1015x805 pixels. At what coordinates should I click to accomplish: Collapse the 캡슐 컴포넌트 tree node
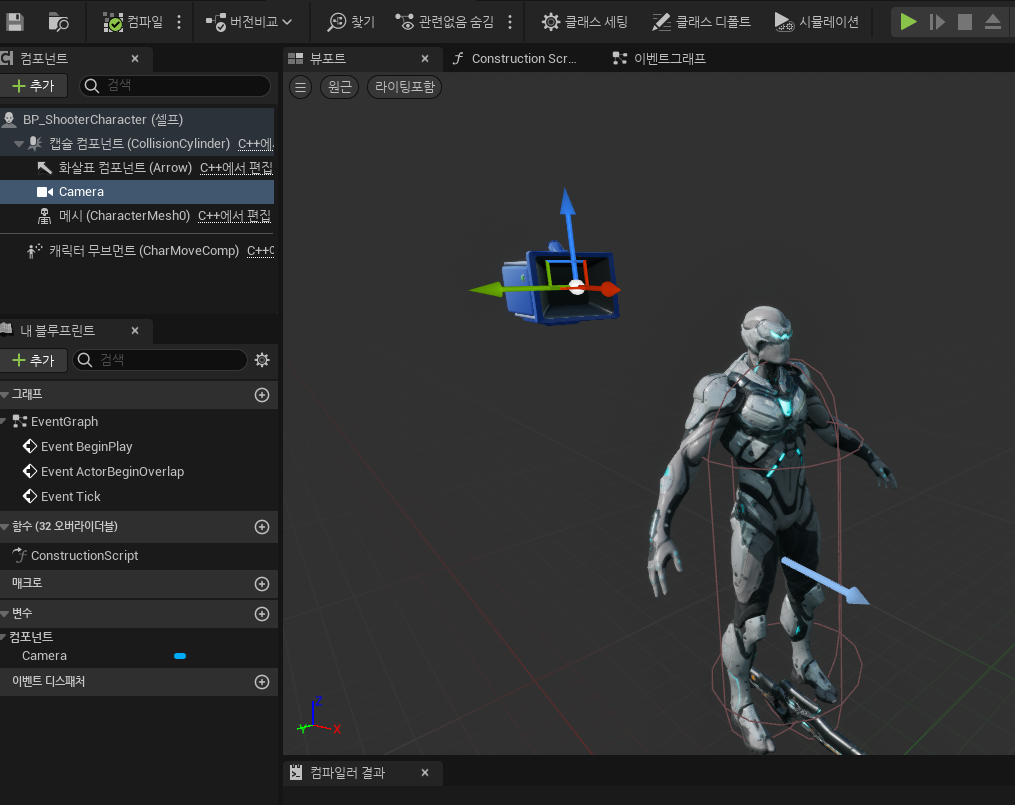coord(19,144)
